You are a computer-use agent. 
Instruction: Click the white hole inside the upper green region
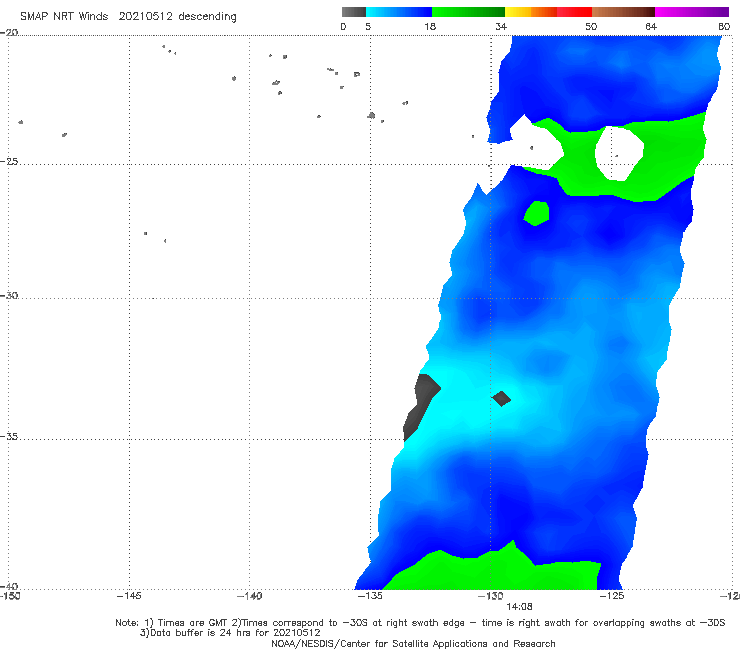tap(619, 153)
